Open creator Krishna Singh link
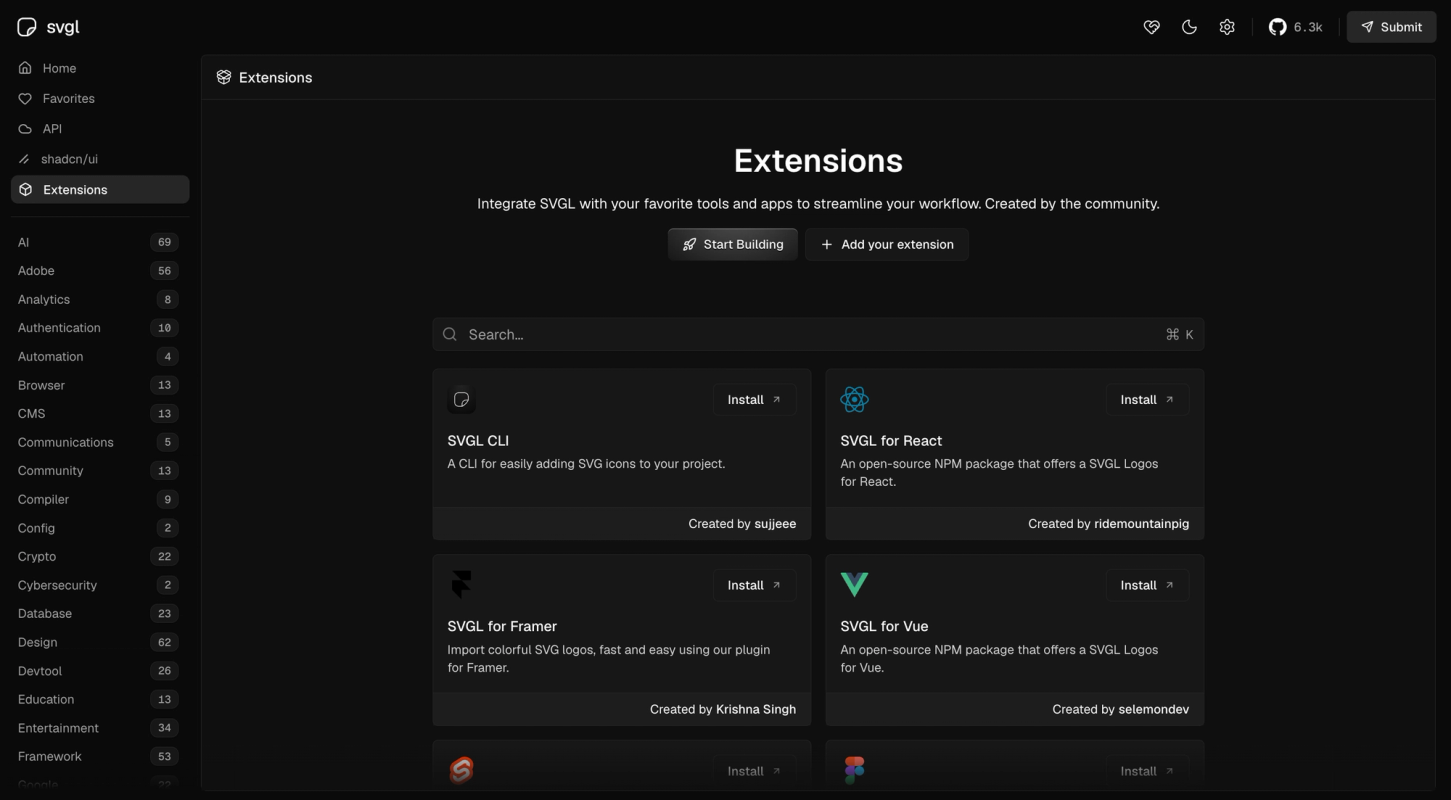1451x800 pixels. (756, 709)
